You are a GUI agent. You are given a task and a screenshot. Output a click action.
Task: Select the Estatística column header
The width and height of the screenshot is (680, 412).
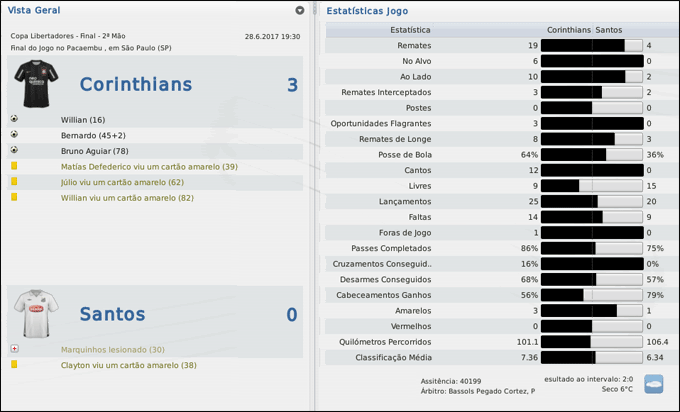click(410, 30)
